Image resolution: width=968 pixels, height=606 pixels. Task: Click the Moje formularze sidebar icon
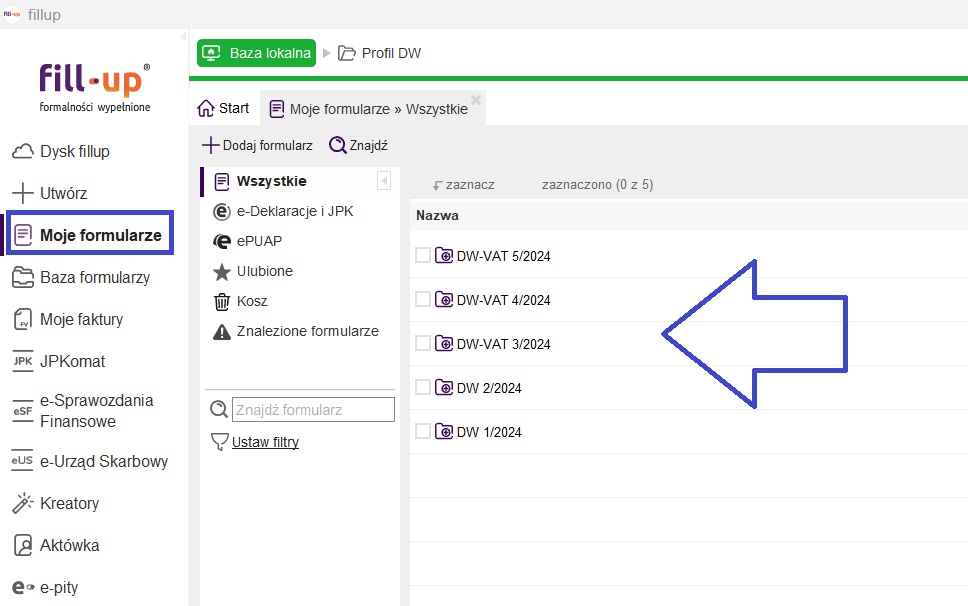[23, 235]
